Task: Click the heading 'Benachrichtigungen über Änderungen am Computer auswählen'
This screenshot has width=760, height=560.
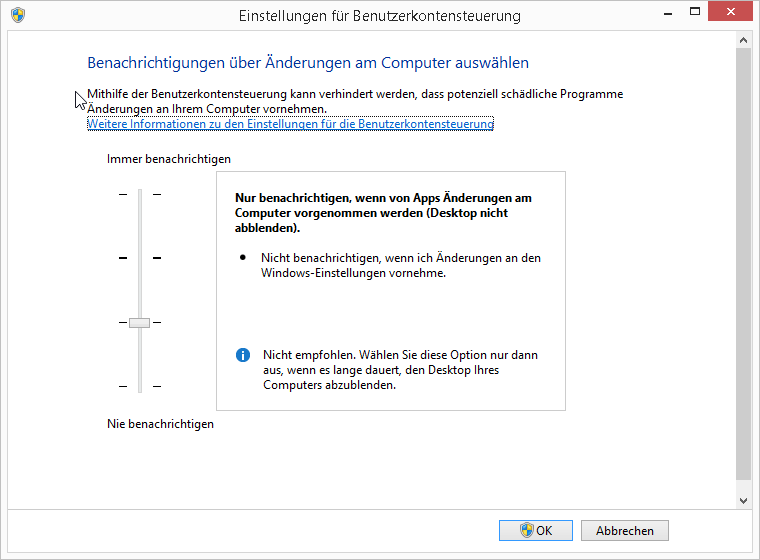Action: point(308,63)
